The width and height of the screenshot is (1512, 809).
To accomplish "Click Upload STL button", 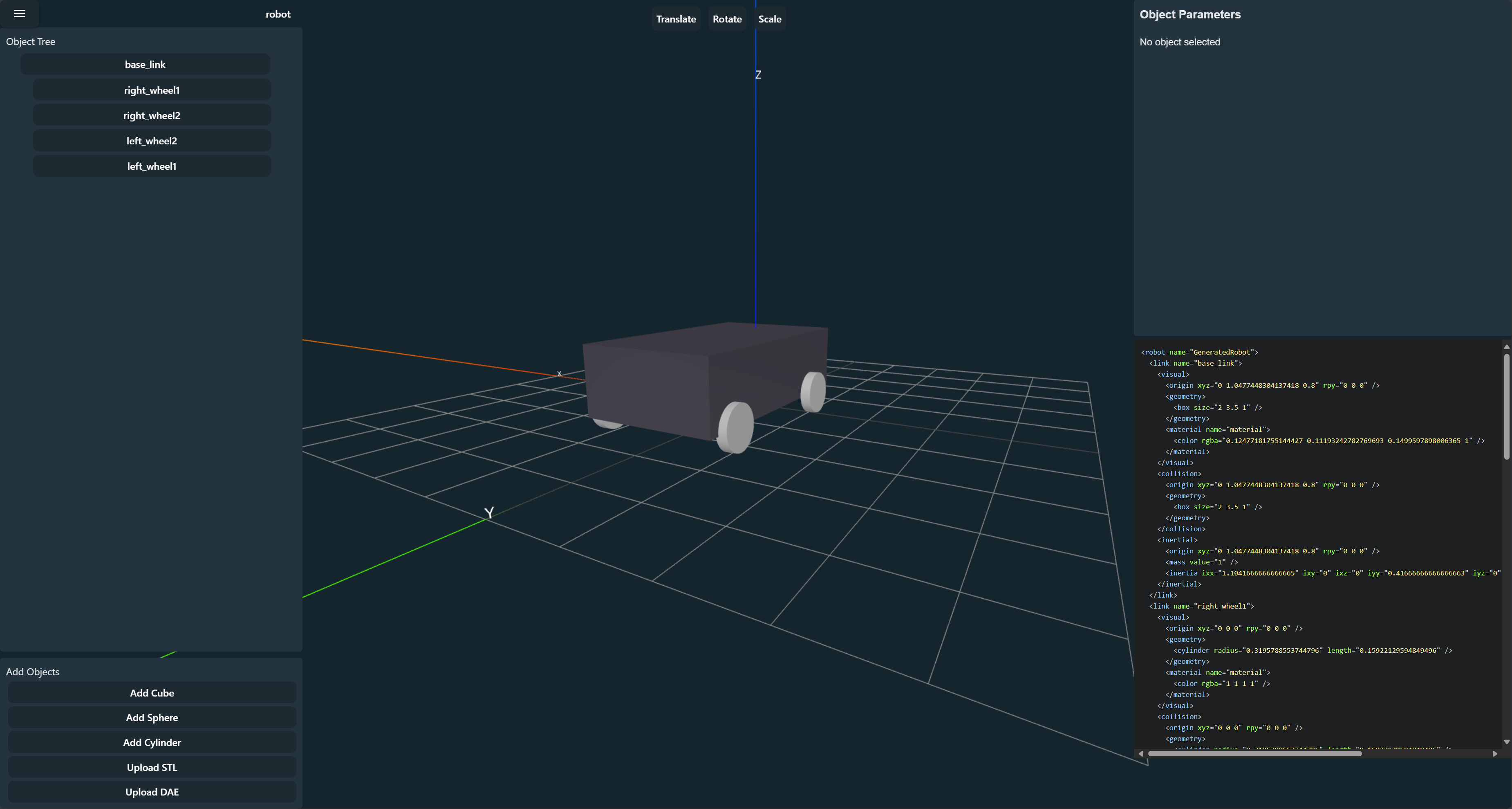I will point(152,767).
